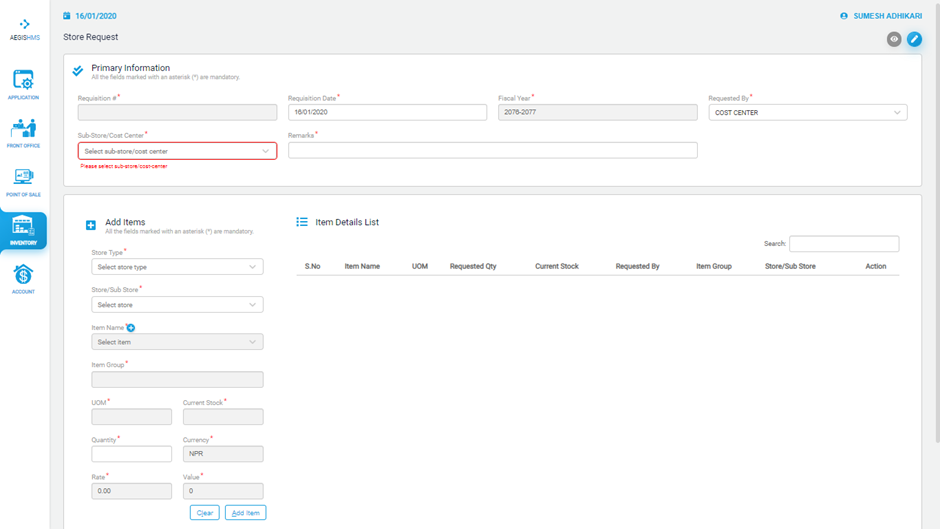Click the Action column header
The image size is (940, 529).
875,266
